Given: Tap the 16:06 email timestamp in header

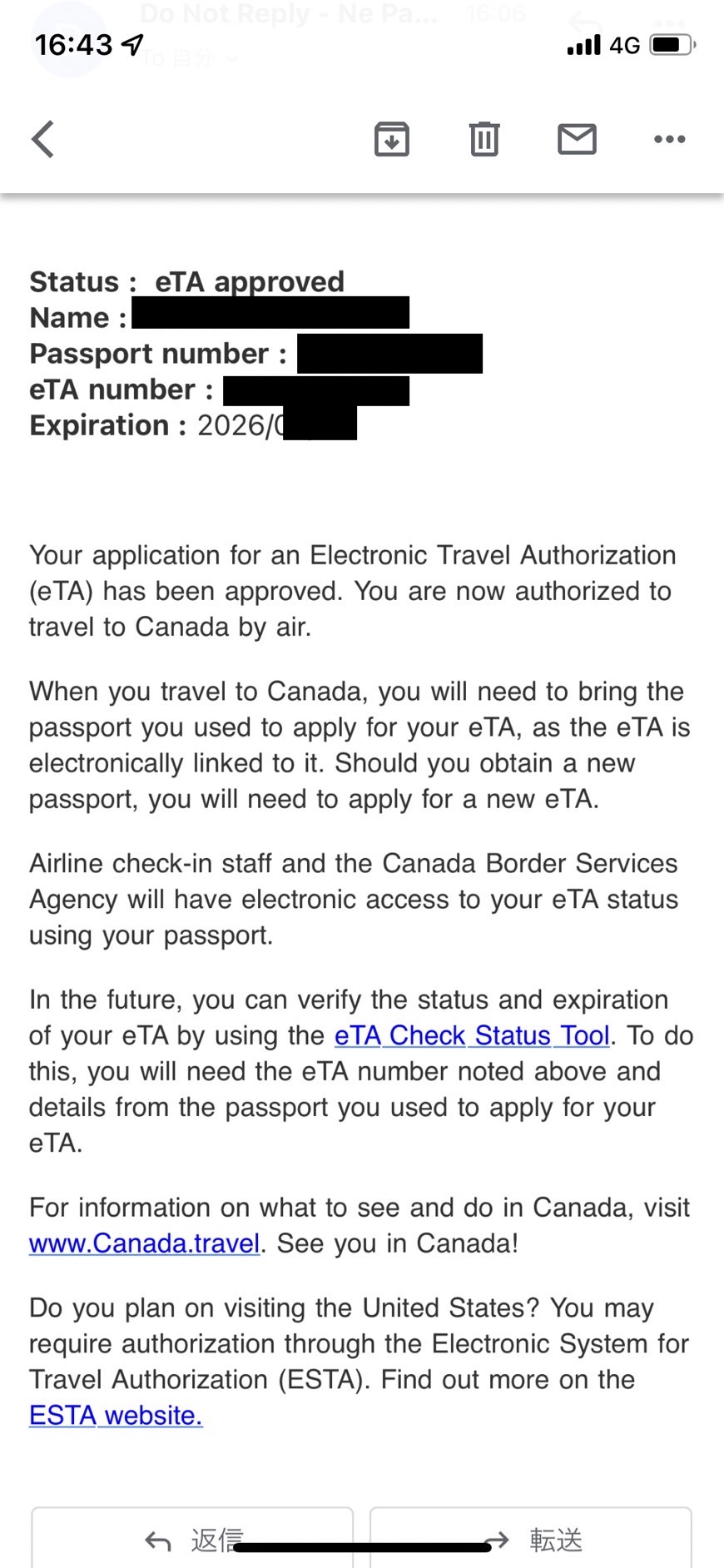Looking at the screenshot, I should tap(496, 13).
